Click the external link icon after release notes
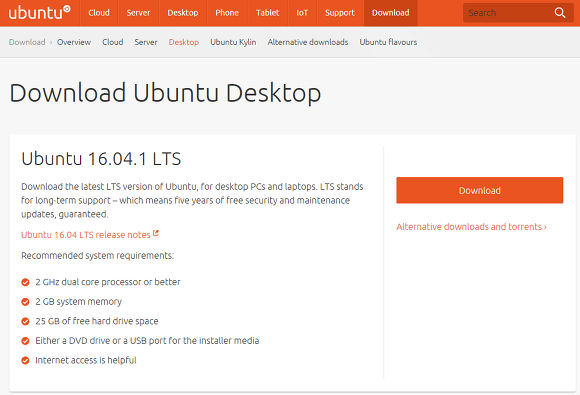 click(156, 233)
